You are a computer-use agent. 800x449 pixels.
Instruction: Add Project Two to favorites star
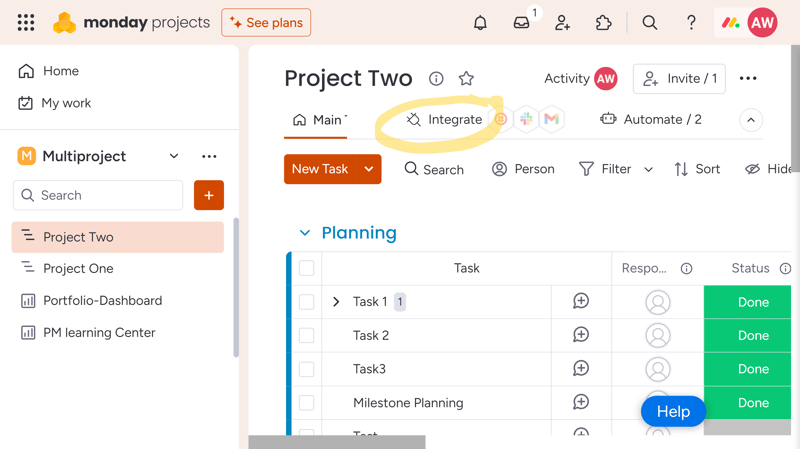[x=466, y=79]
